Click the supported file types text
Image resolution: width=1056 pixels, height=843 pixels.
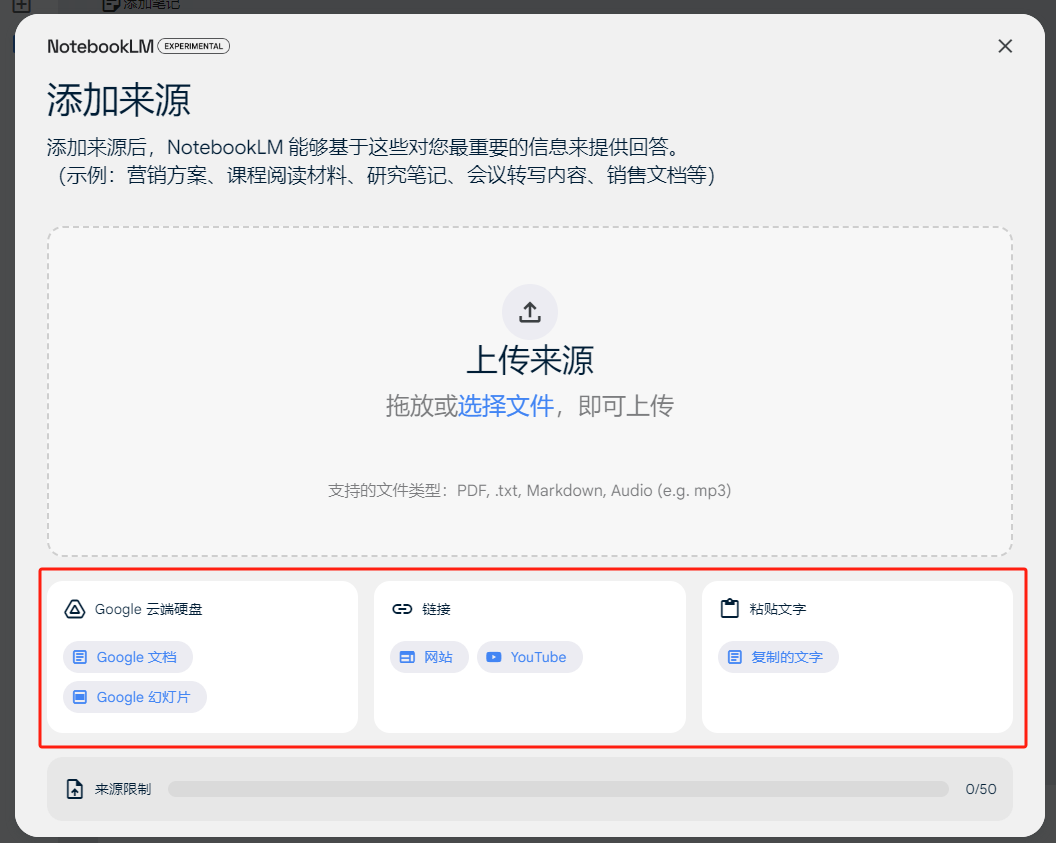click(x=529, y=490)
